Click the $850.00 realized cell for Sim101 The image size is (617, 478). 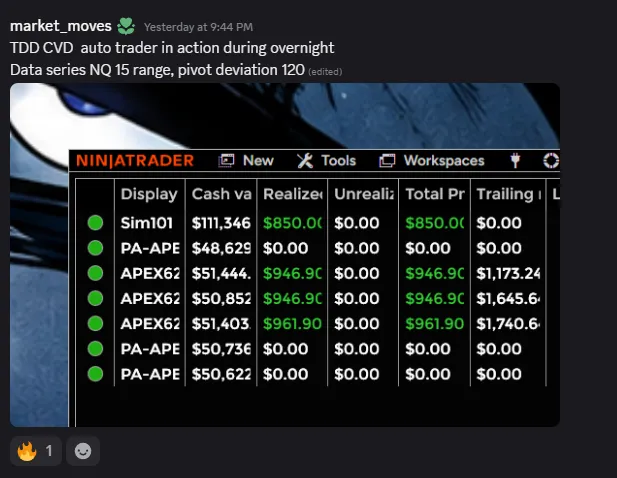point(292,223)
